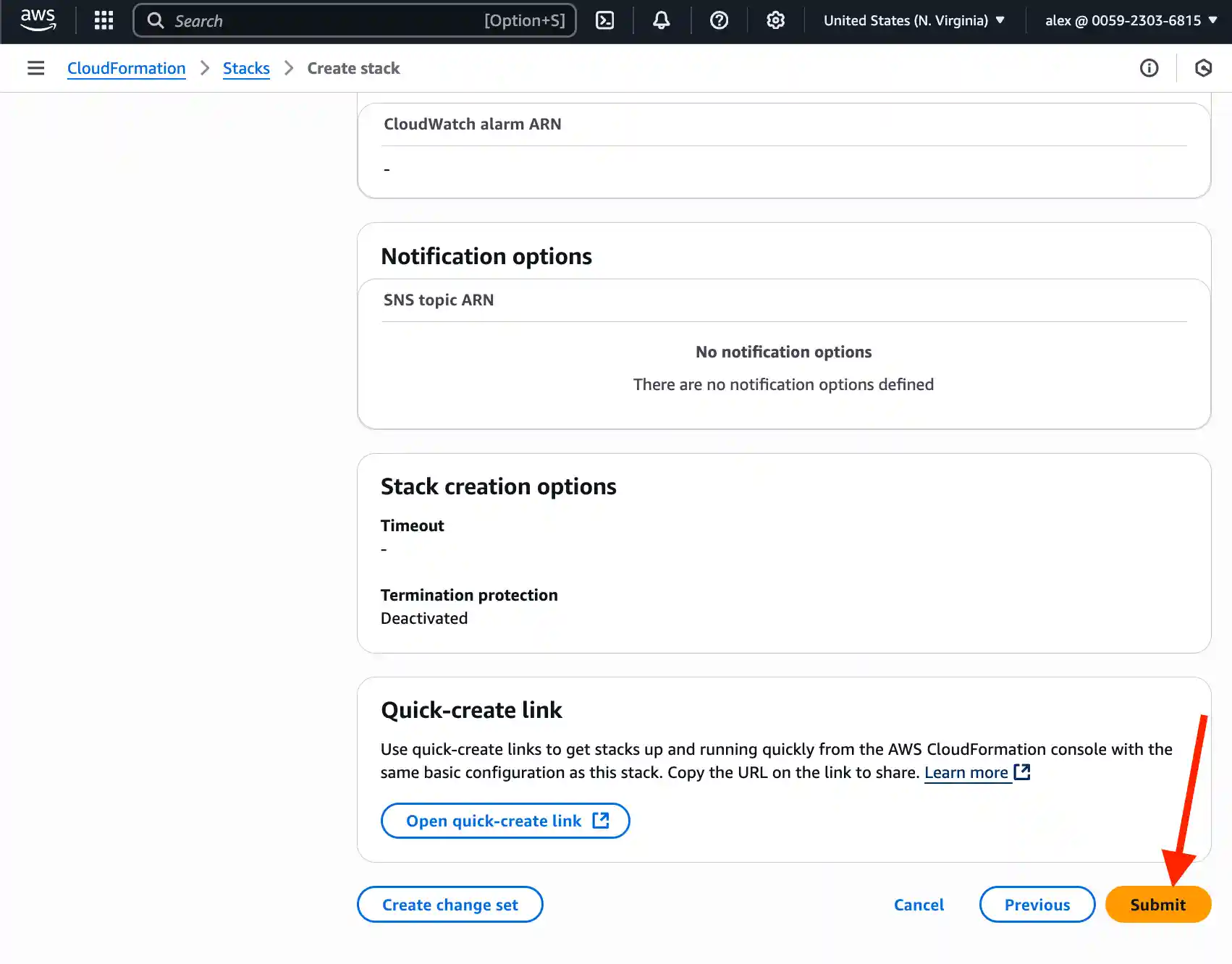Click the Previous button
The width and height of the screenshot is (1232, 964).
click(x=1037, y=905)
